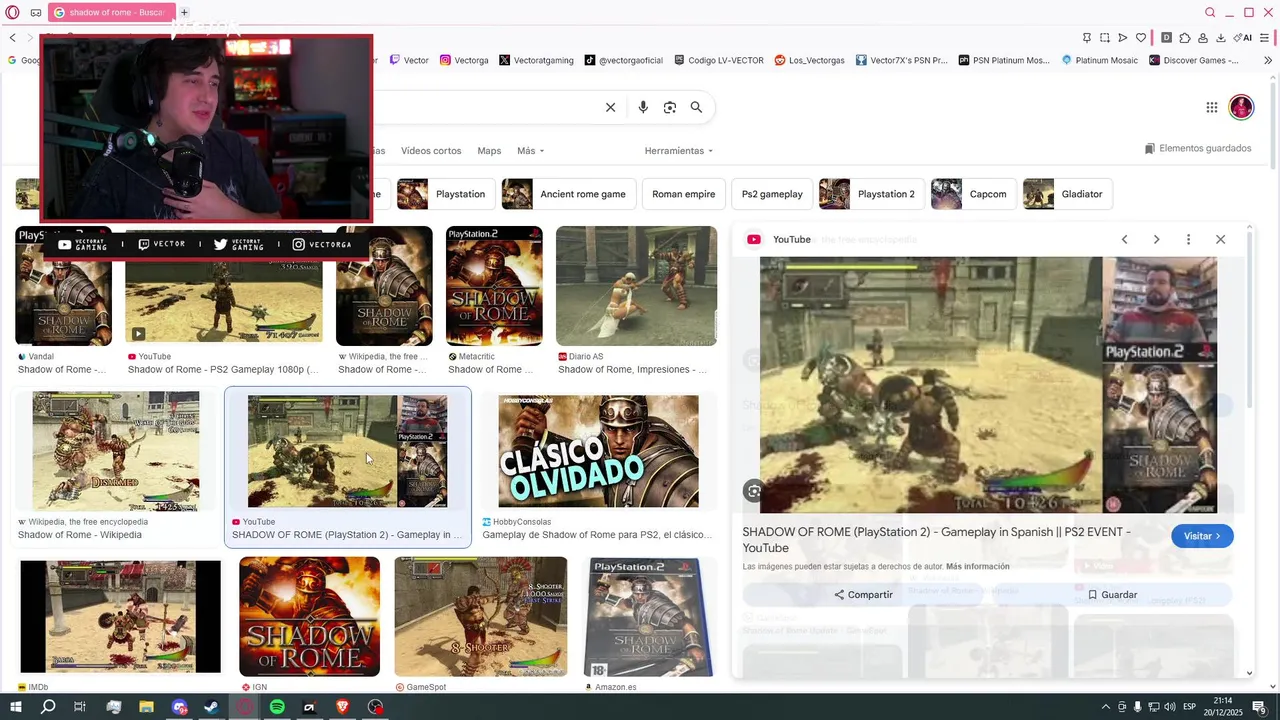This screenshot has height=720, width=1280.
Task: Open Brave browser from the taskbar
Action: point(342,707)
